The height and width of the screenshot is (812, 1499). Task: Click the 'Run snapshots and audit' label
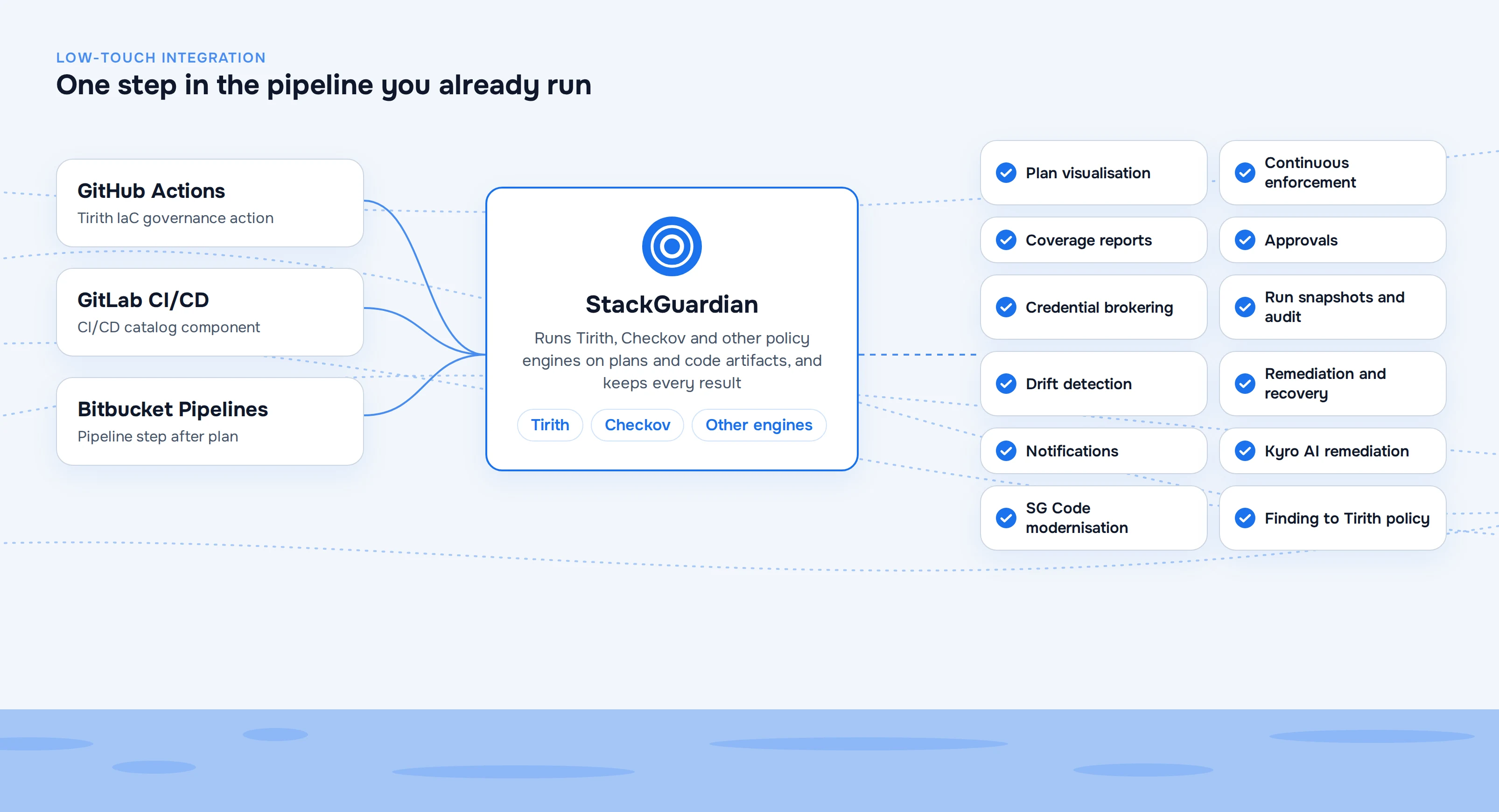coord(1334,308)
